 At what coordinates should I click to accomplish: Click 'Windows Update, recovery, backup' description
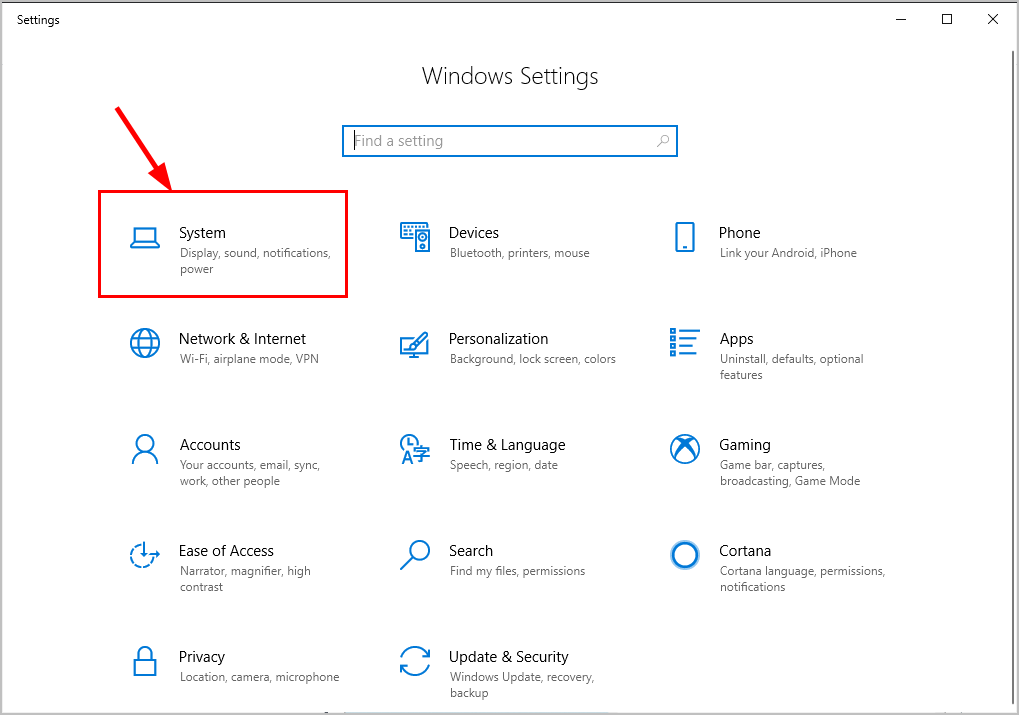tap(522, 684)
